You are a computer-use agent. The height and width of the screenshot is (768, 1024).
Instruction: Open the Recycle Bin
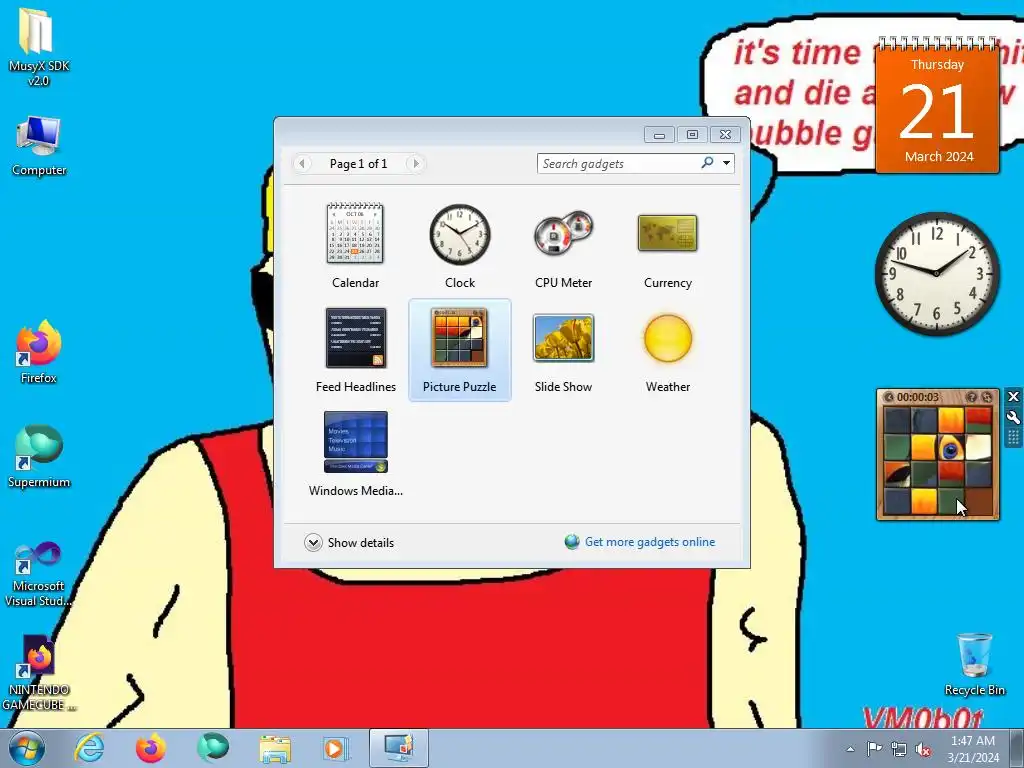tap(974, 664)
